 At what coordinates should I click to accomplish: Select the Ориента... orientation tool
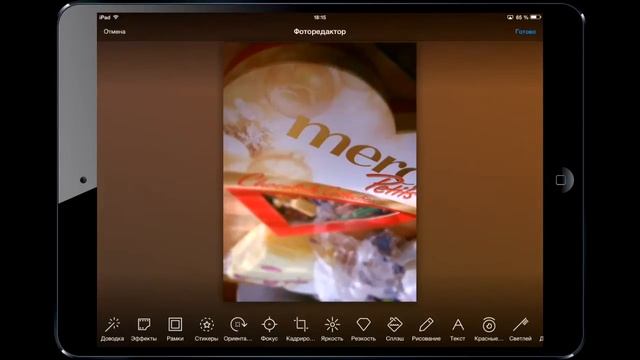pyautogui.click(x=238, y=329)
